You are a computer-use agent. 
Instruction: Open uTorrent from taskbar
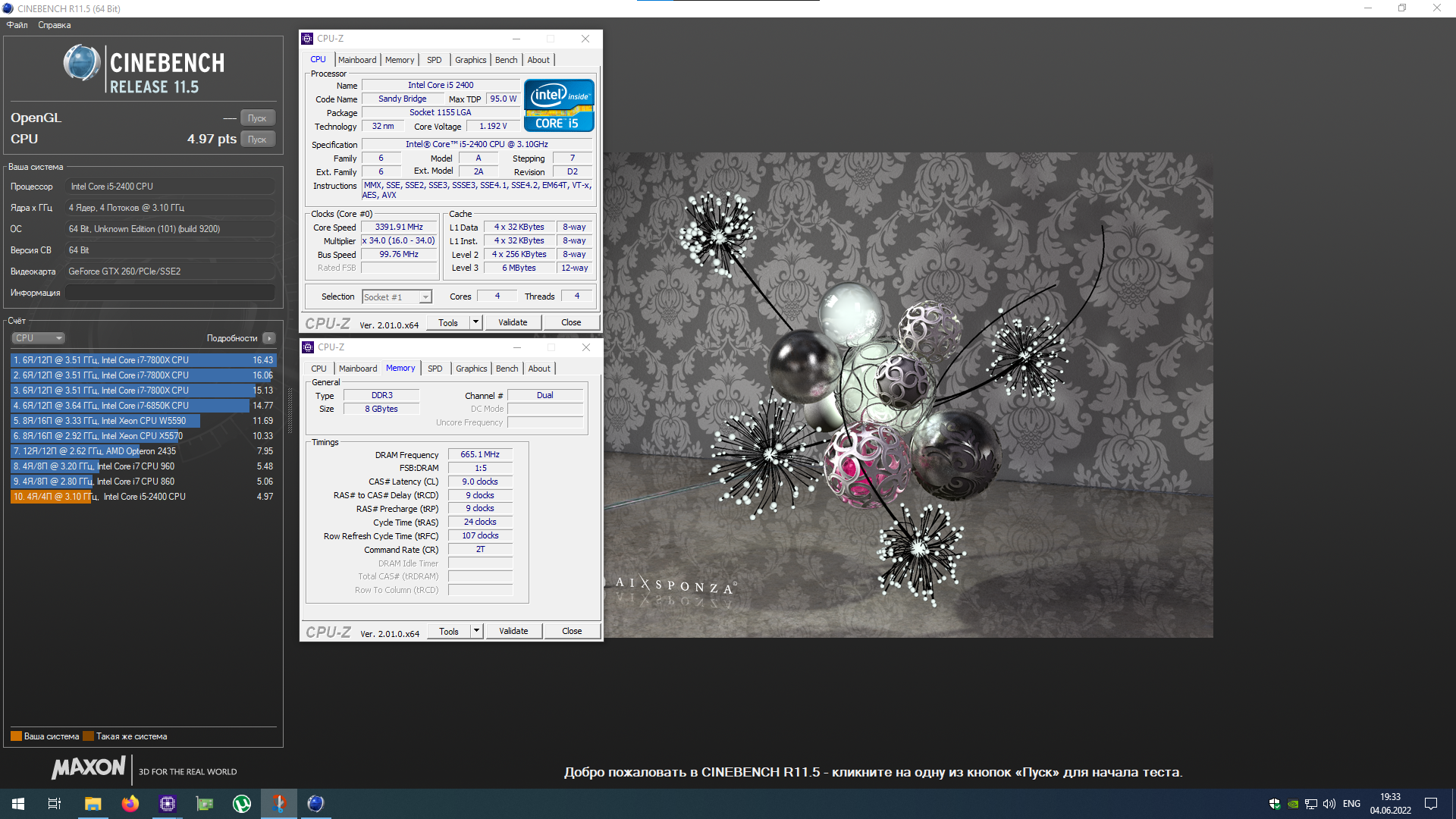(242, 804)
